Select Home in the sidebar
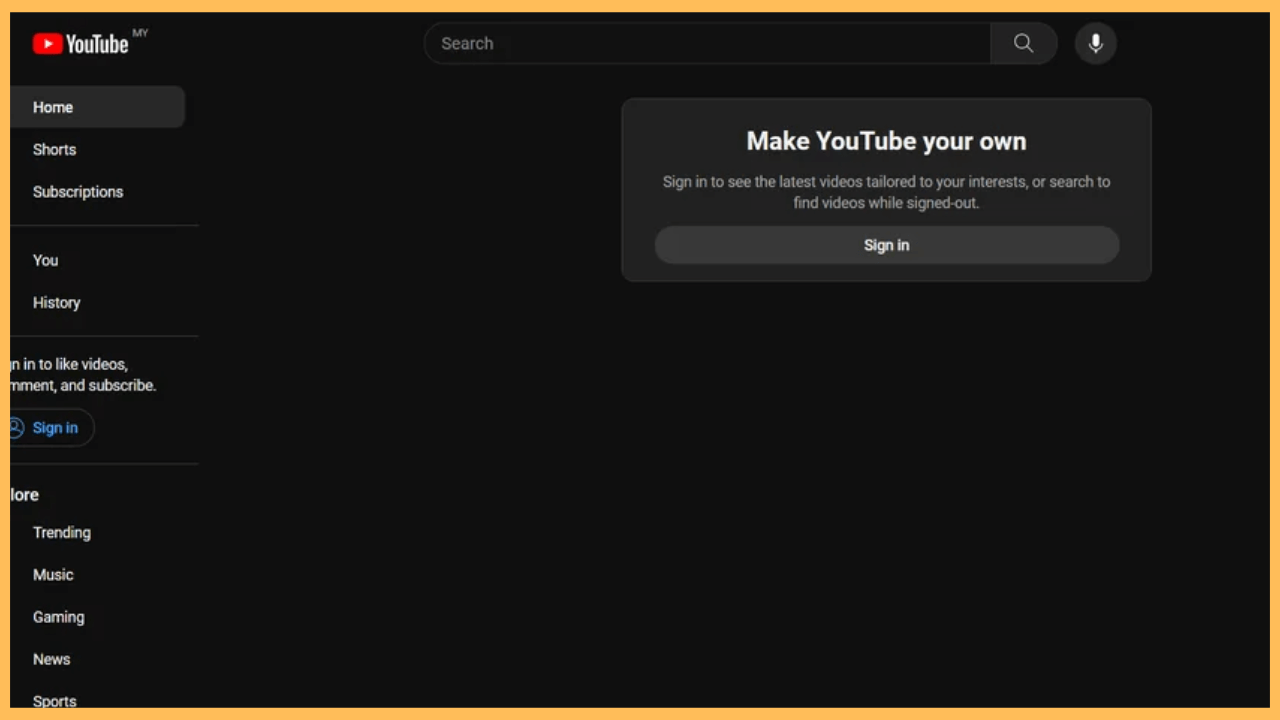Screen dimensions: 1280x720 (x=52, y=107)
